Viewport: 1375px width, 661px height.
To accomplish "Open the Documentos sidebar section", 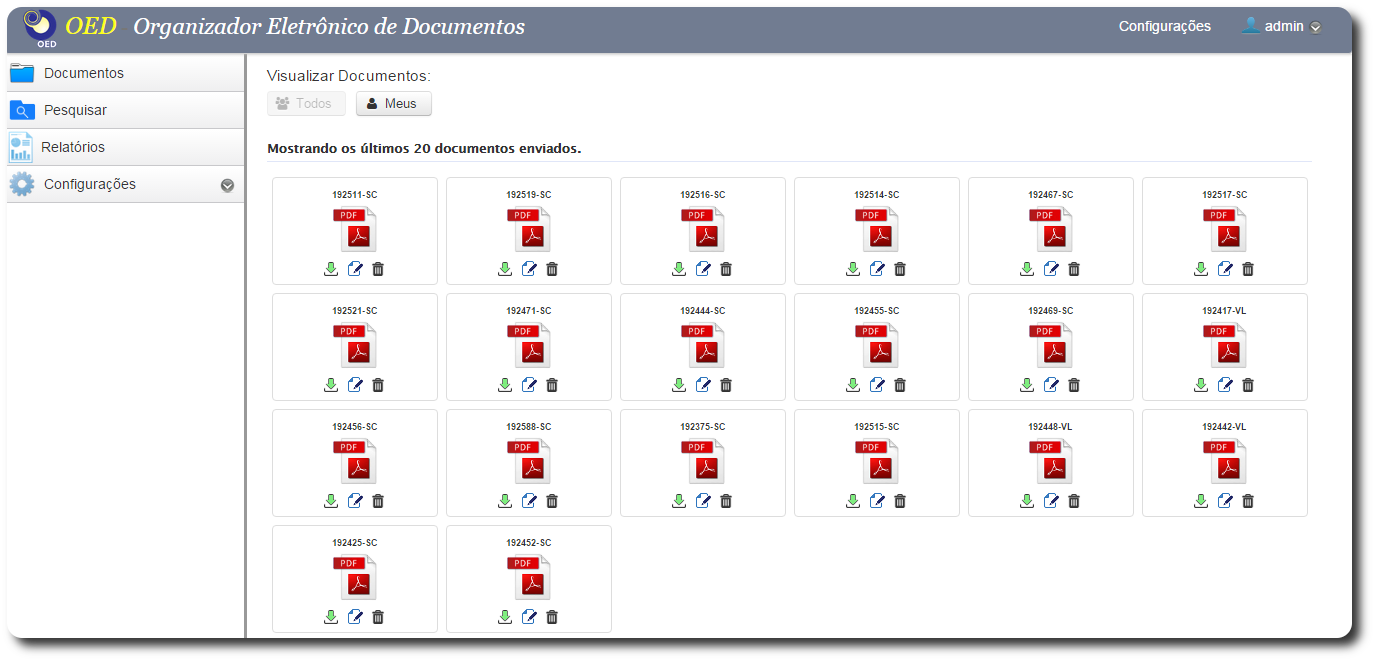I will click(x=126, y=73).
